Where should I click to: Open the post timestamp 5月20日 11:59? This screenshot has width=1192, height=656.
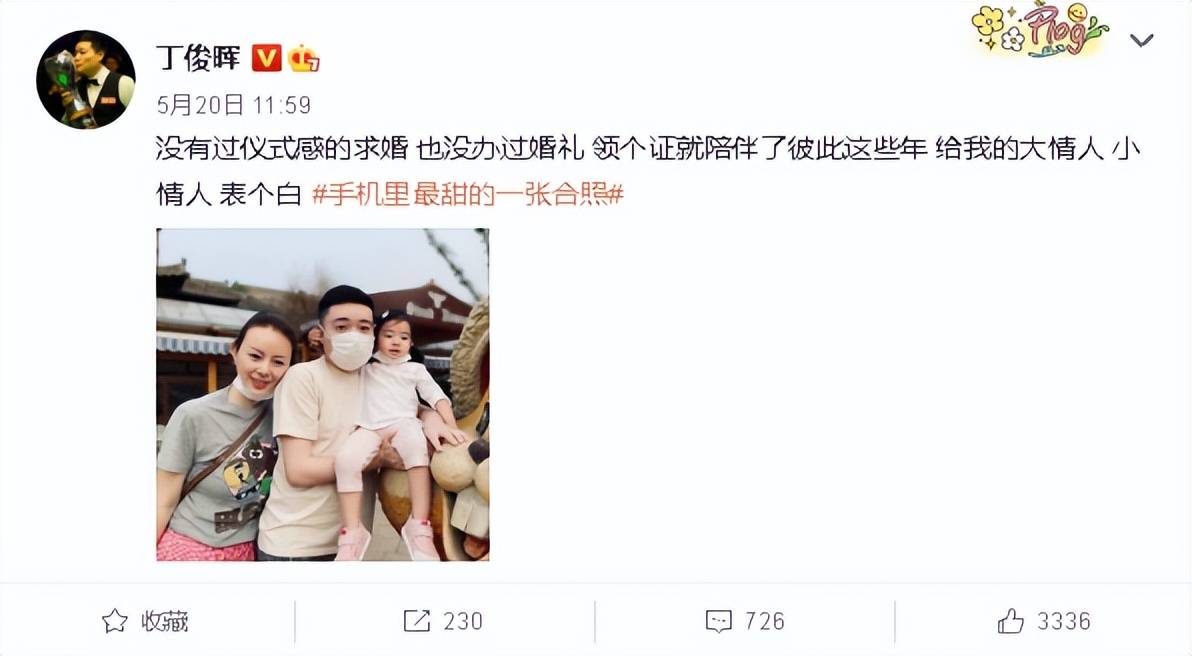pyautogui.click(x=234, y=105)
